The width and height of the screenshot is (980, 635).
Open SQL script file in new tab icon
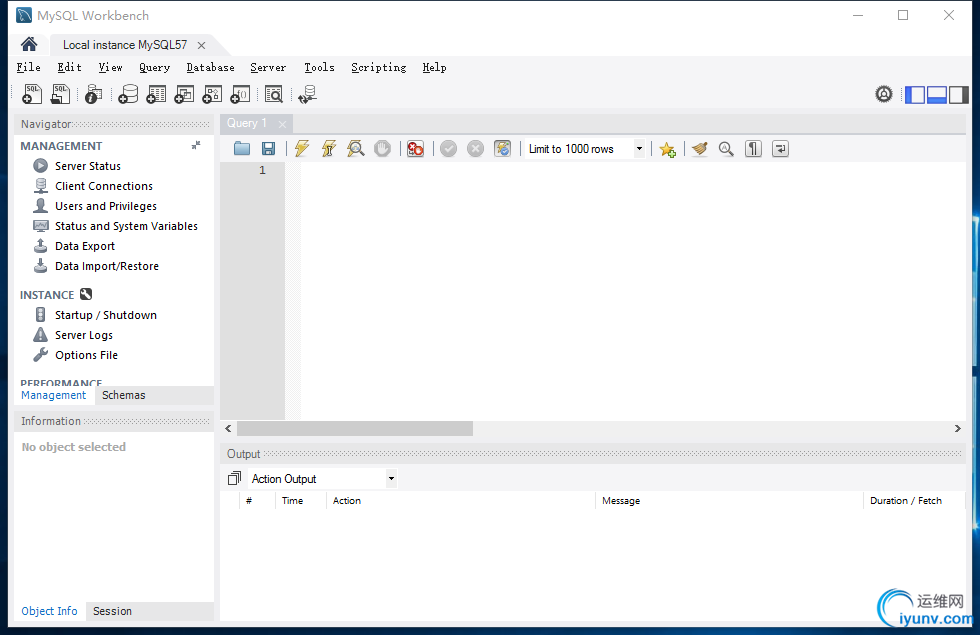[x=60, y=94]
